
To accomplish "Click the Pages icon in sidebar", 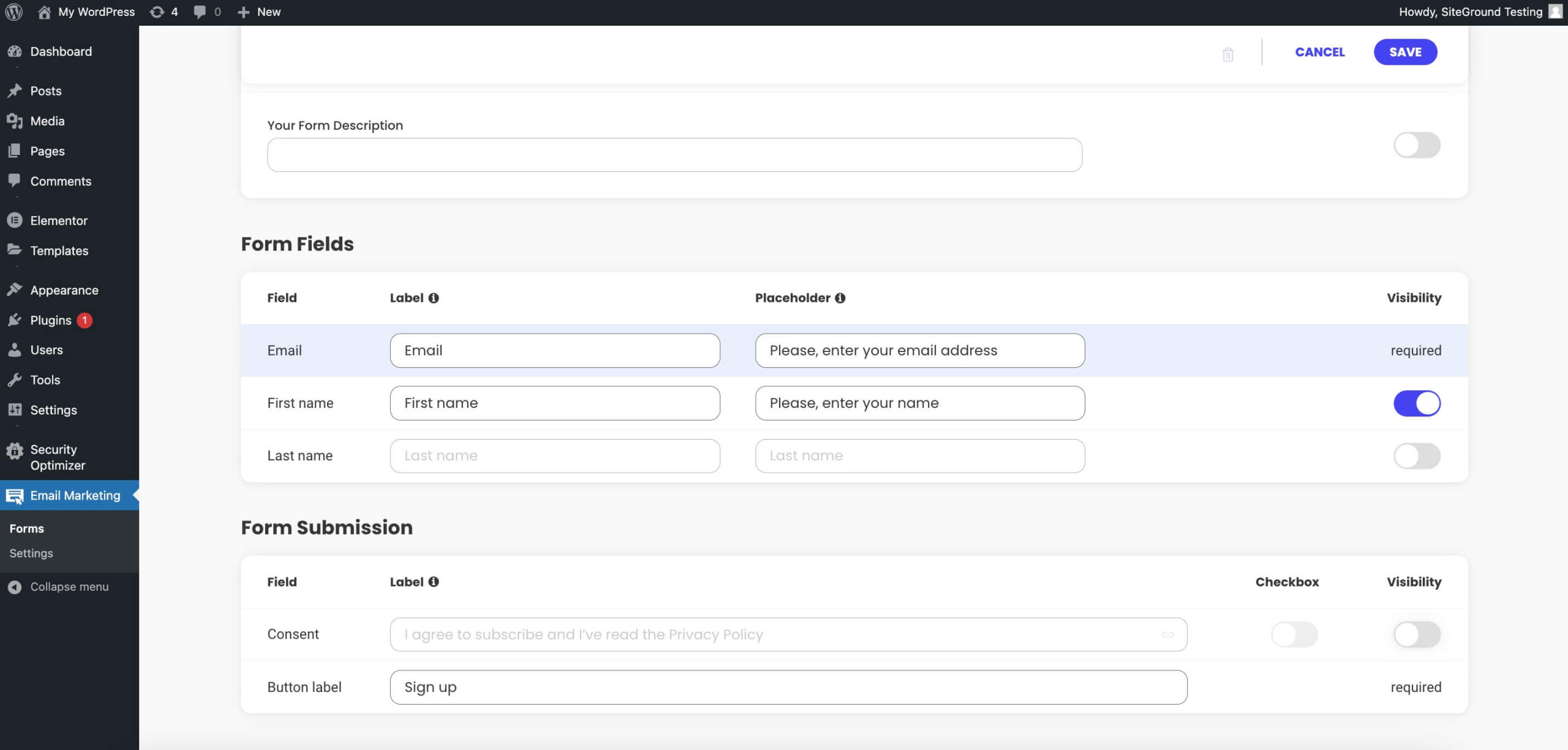I will tap(15, 151).
